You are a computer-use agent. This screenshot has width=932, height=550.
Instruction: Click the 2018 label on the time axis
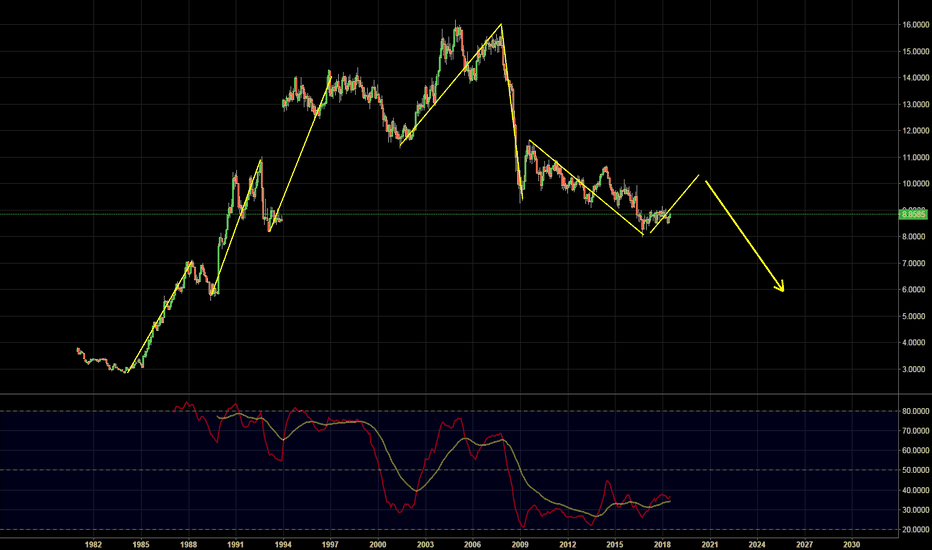[x=662, y=544]
